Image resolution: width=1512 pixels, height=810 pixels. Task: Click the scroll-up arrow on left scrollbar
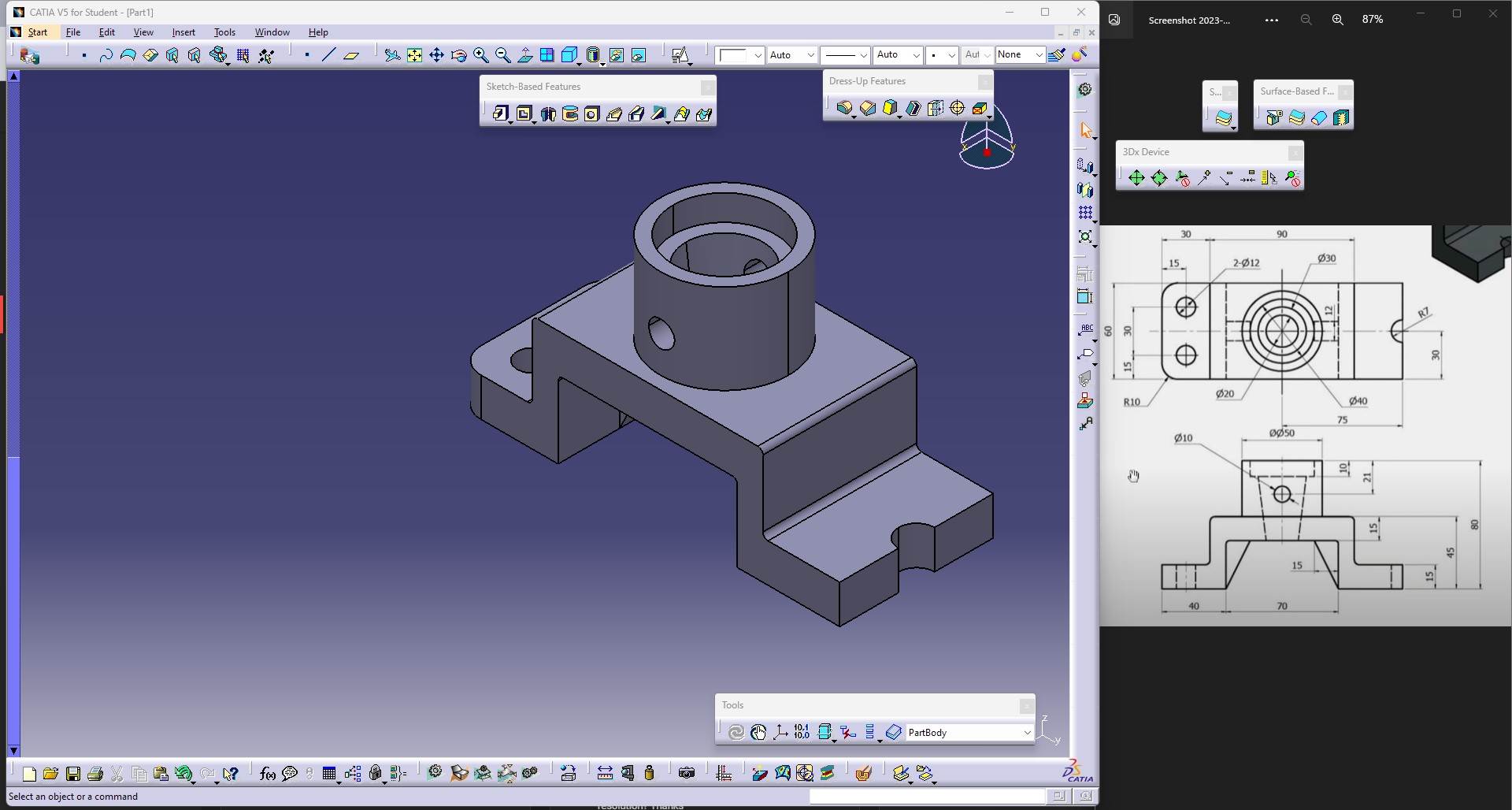coord(13,76)
